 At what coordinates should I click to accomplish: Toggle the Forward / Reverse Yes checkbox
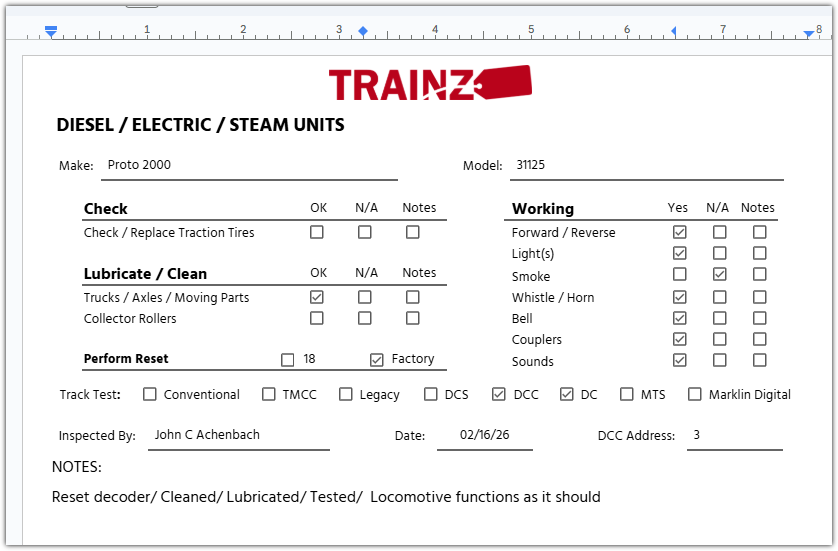click(680, 232)
